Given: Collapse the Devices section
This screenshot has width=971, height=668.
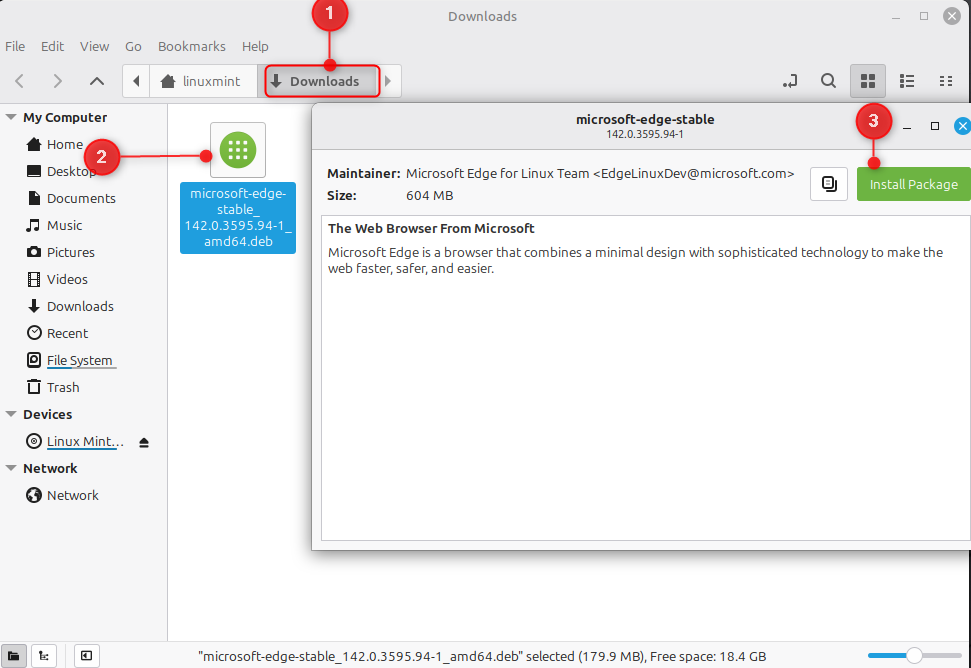Looking at the screenshot, I should tap(11, 414).
